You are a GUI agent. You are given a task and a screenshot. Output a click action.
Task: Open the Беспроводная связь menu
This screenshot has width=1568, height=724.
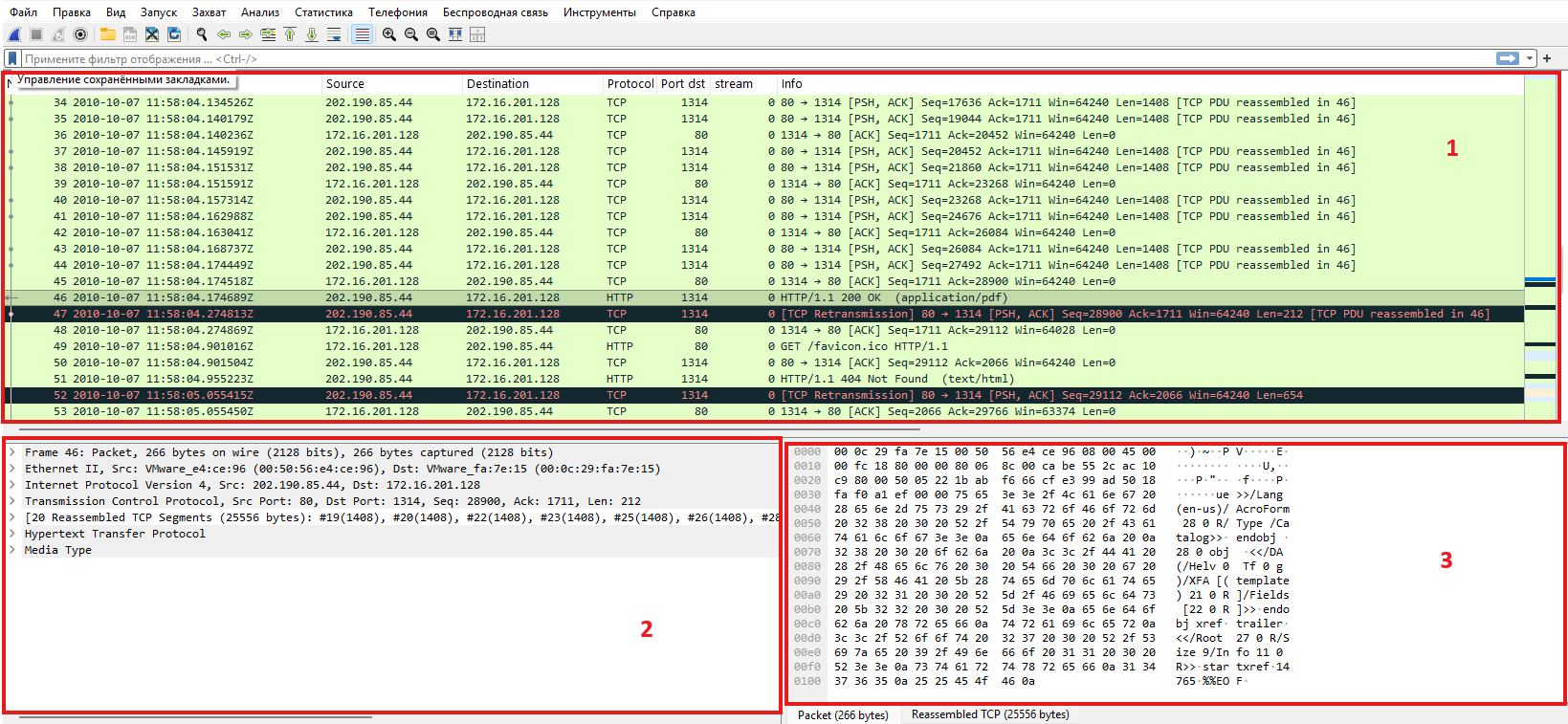coord(496,12)
